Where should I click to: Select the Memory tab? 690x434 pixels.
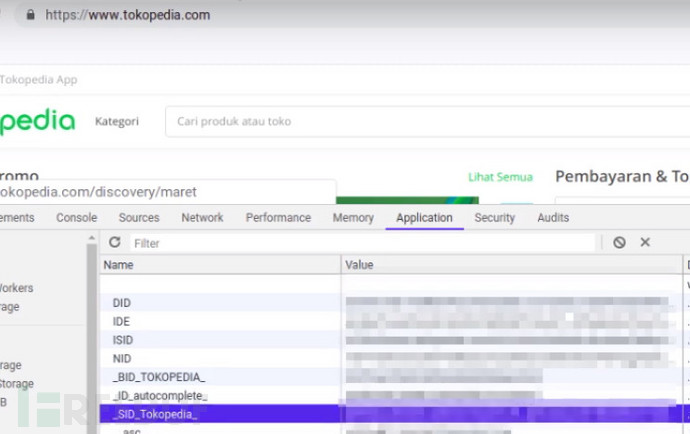click(x=353, y=217)
